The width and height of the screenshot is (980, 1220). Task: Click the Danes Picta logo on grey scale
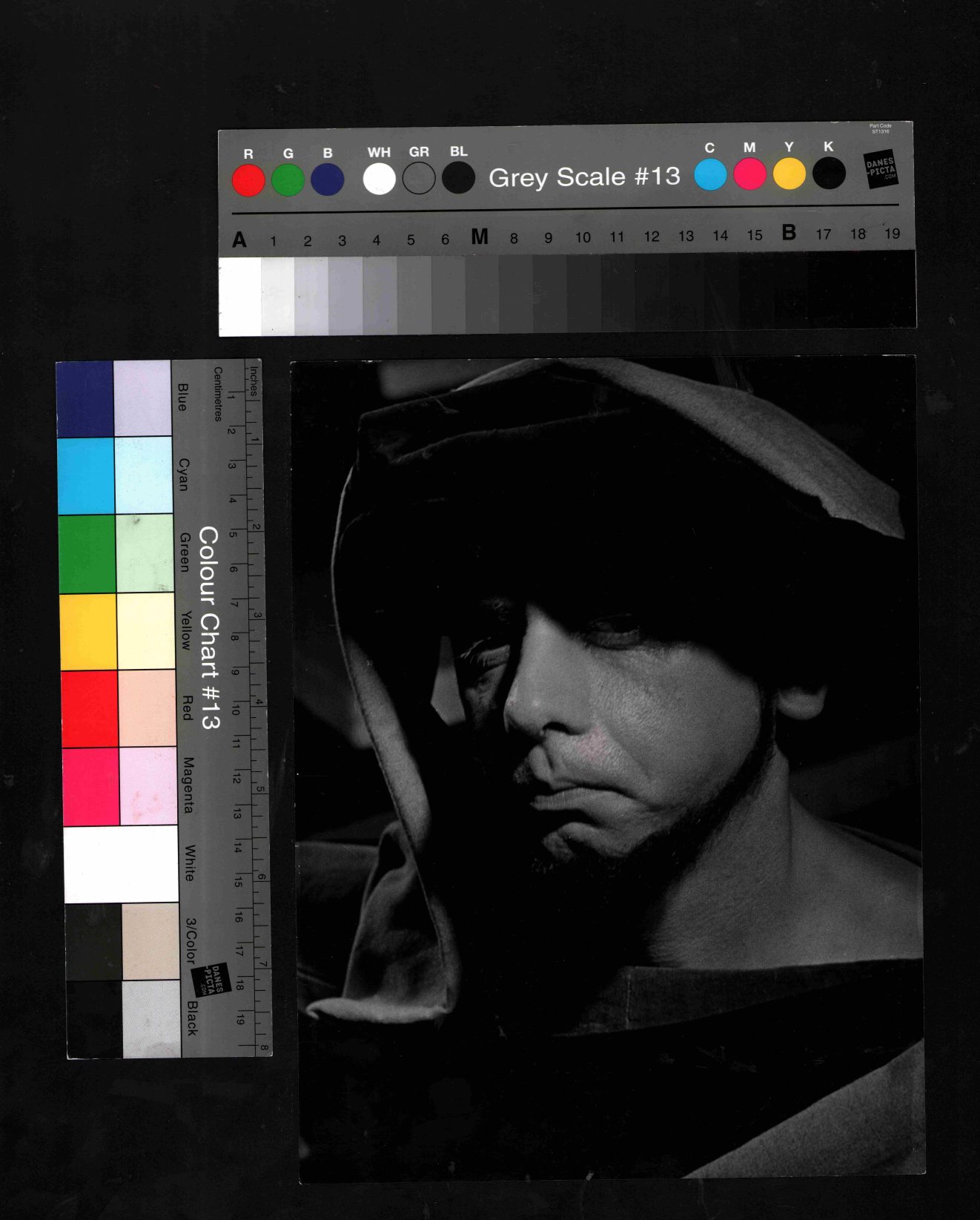(x=881, y=169)
